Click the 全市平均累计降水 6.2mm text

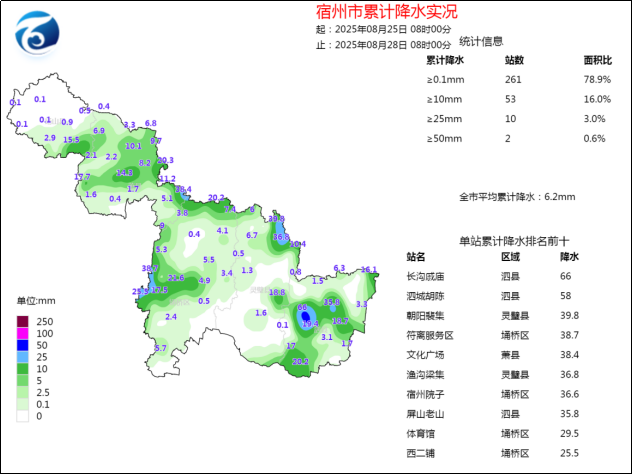click(517, 197)
